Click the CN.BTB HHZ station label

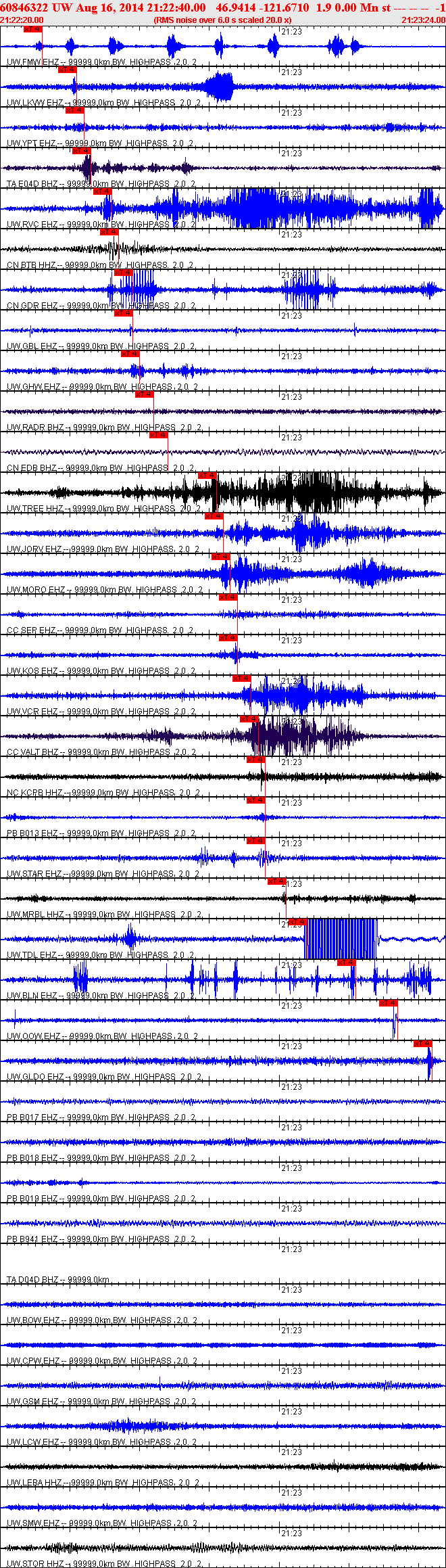point(32,265)
